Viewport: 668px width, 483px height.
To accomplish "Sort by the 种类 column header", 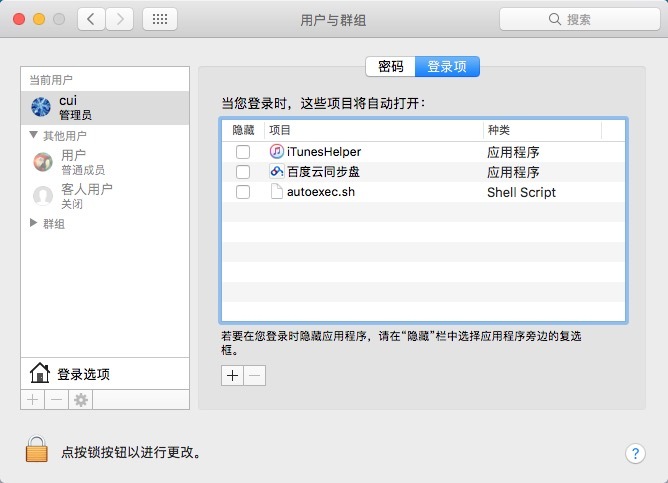I will coord(540,130).
